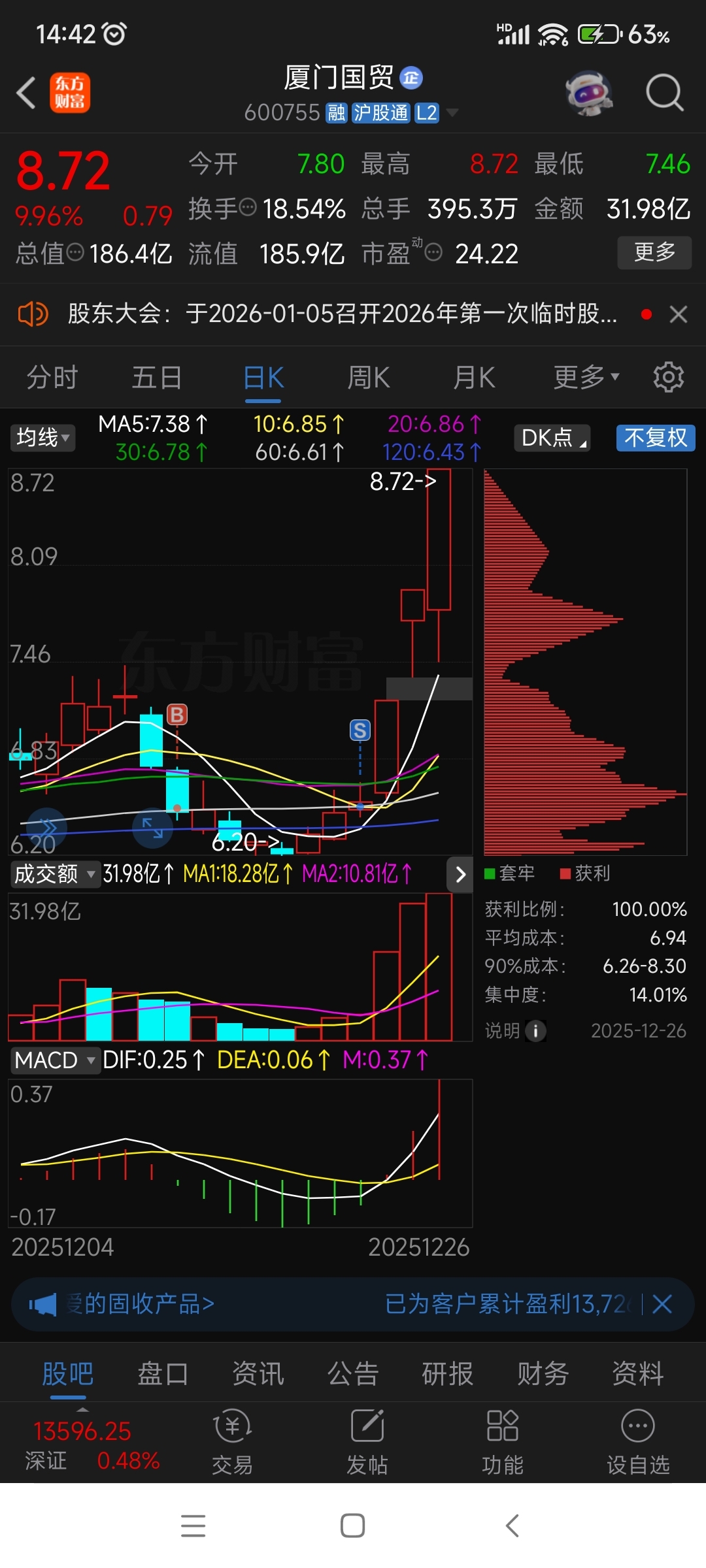Tap the MACD sub-chart area

[240, 1153]
